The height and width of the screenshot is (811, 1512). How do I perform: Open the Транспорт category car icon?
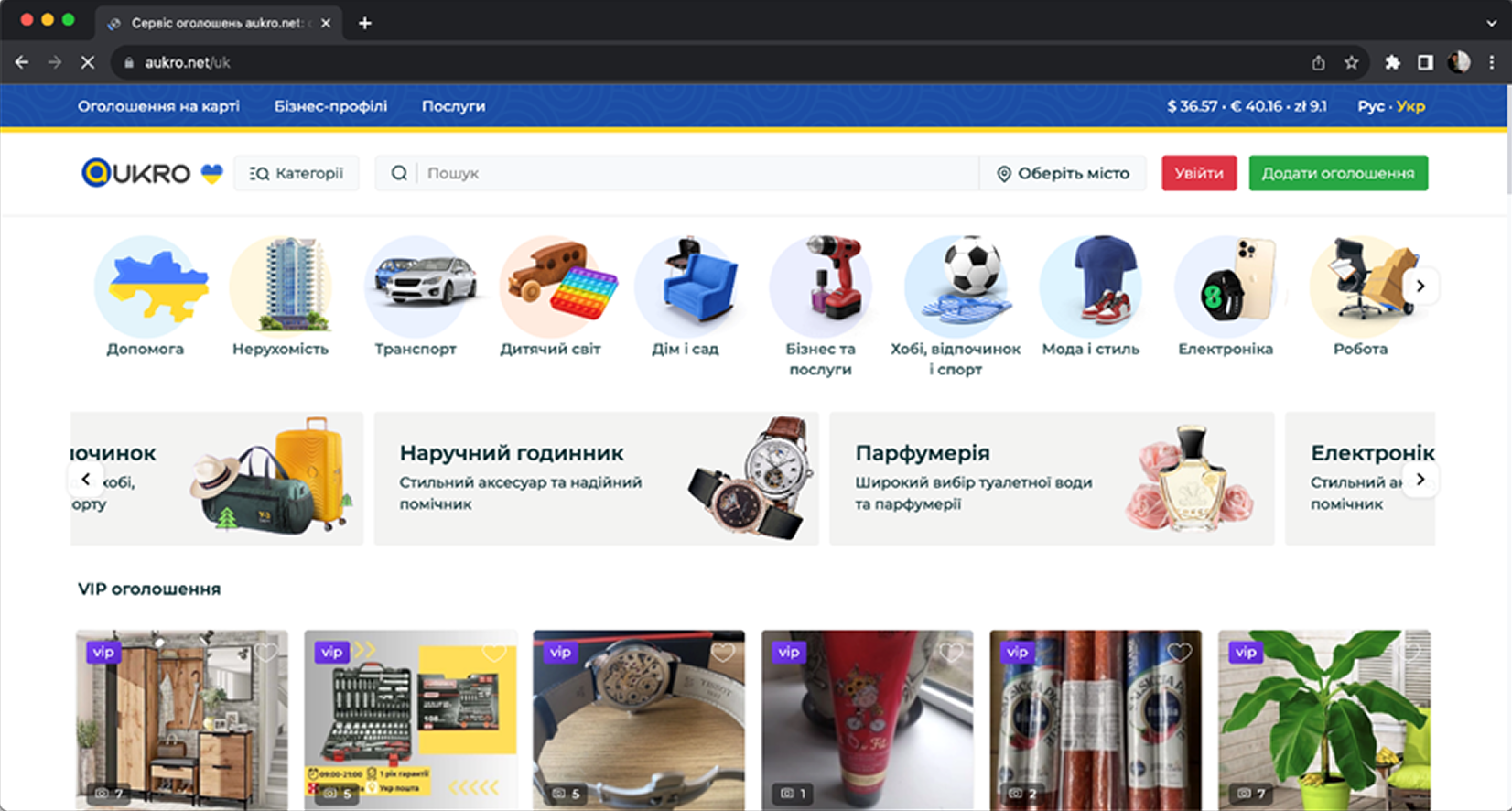click(x=417, y=285)
